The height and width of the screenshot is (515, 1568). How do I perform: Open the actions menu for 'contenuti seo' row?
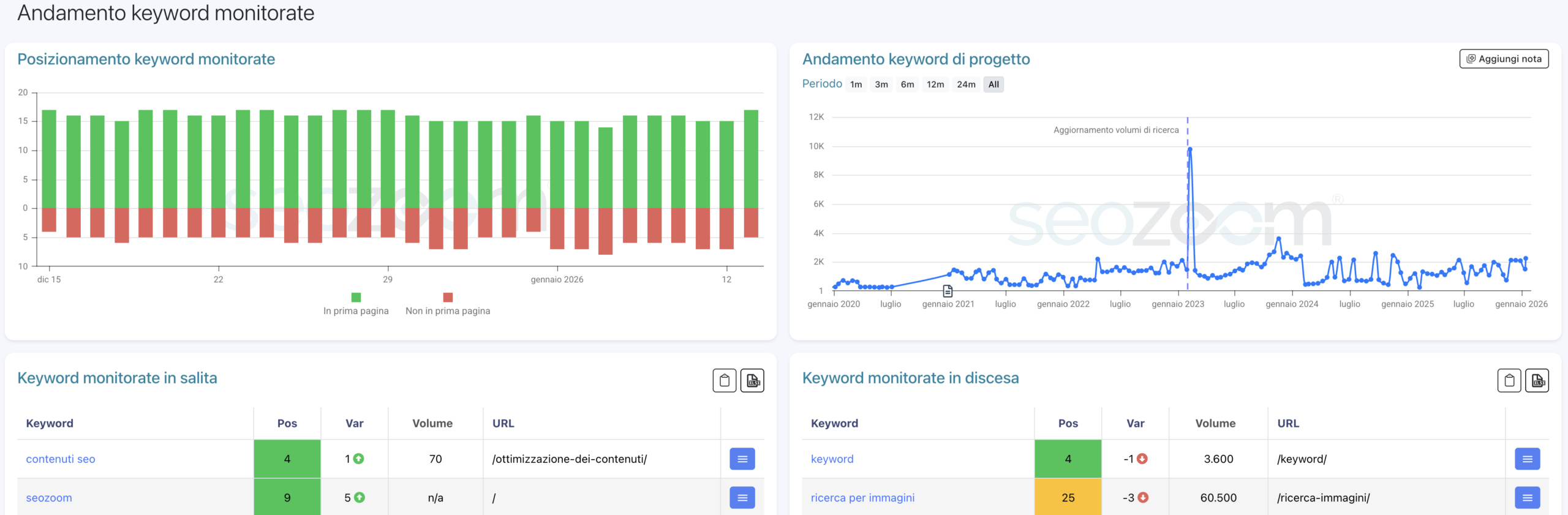click(x=742, y=459)
